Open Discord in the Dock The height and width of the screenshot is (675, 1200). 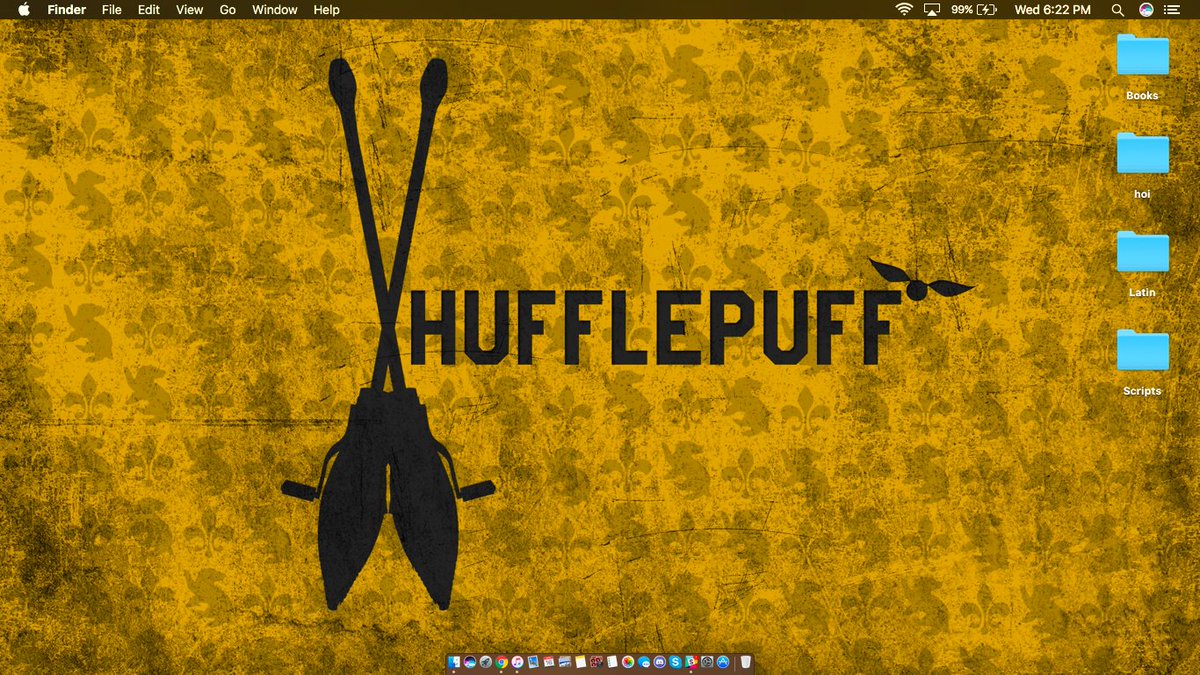tap(659, 662)
